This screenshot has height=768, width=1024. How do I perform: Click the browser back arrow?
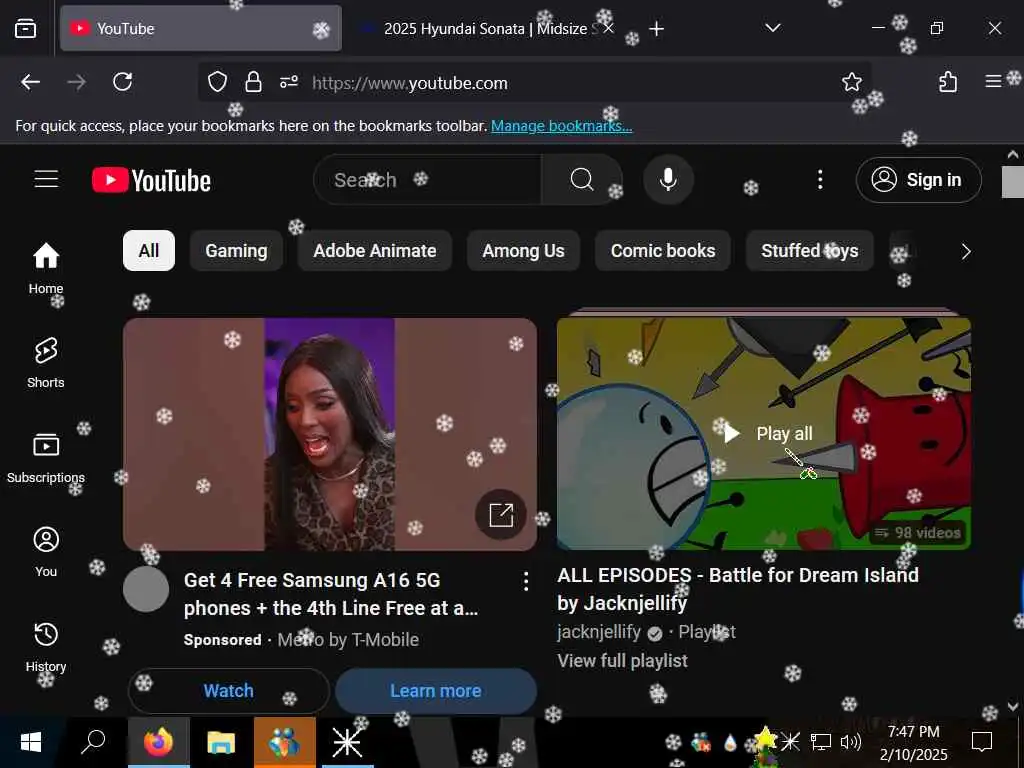coord(30,82)
